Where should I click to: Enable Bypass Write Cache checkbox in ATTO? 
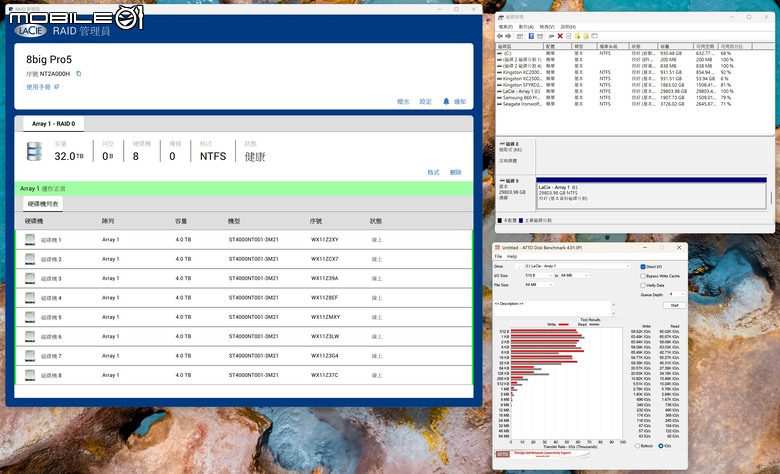pyautogui.click(x=643, y=276)
